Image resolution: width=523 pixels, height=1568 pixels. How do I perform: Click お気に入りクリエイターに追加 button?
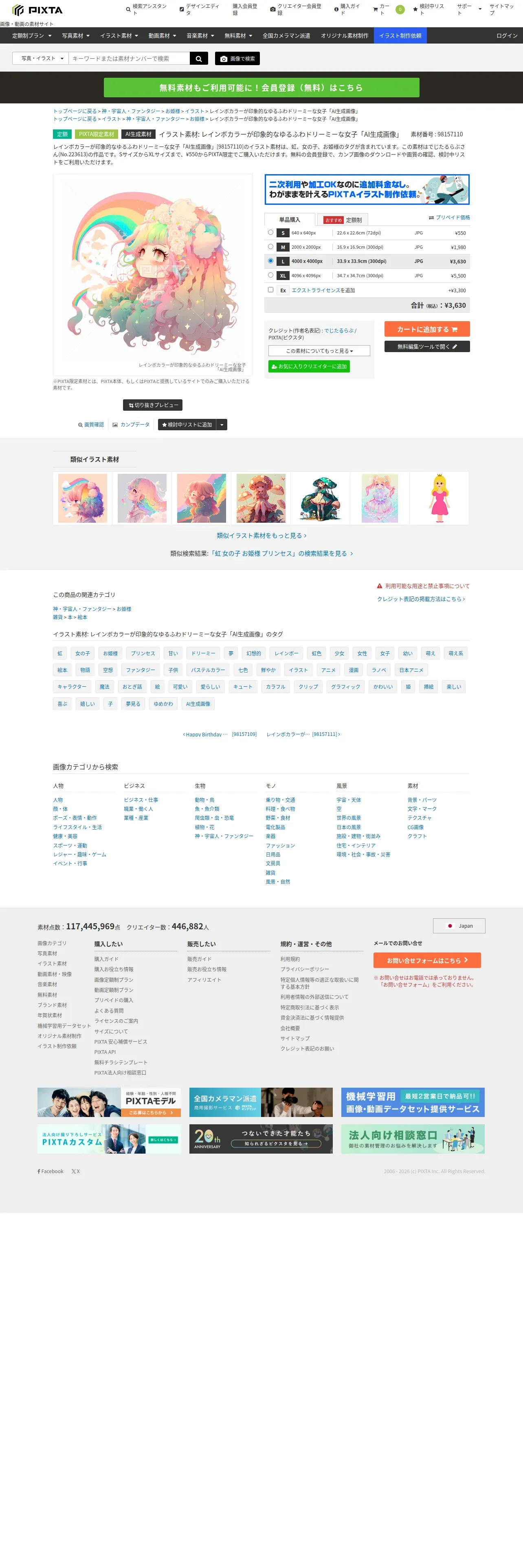click(x=309, y=366)
